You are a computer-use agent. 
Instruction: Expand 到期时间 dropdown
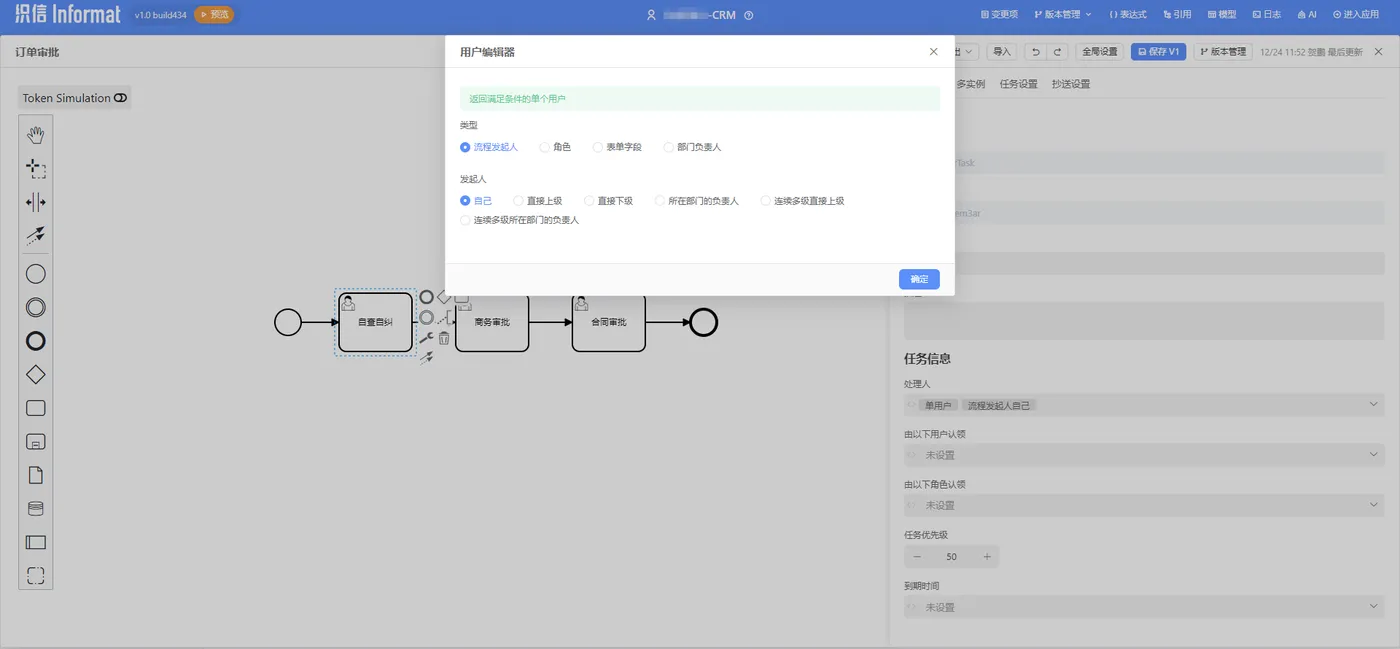click(1143, 607)
